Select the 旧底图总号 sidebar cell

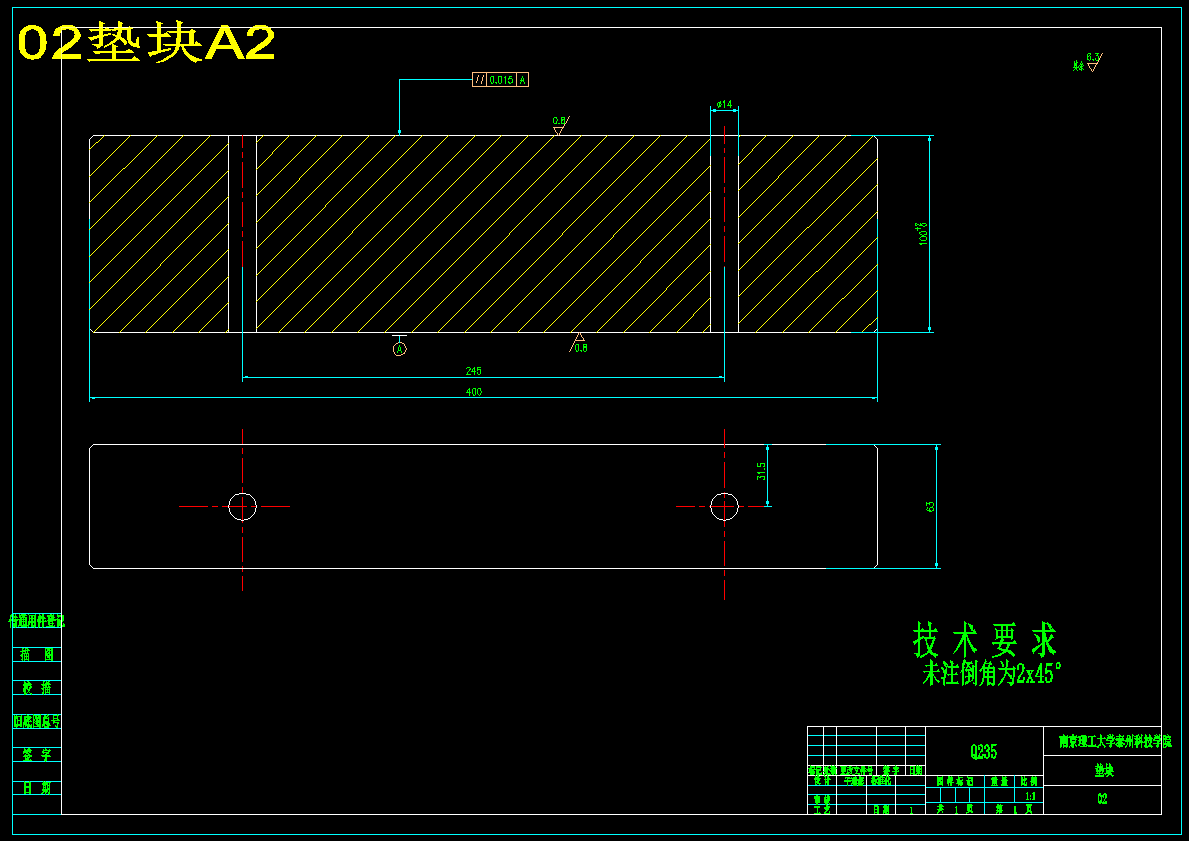point(36,721)
